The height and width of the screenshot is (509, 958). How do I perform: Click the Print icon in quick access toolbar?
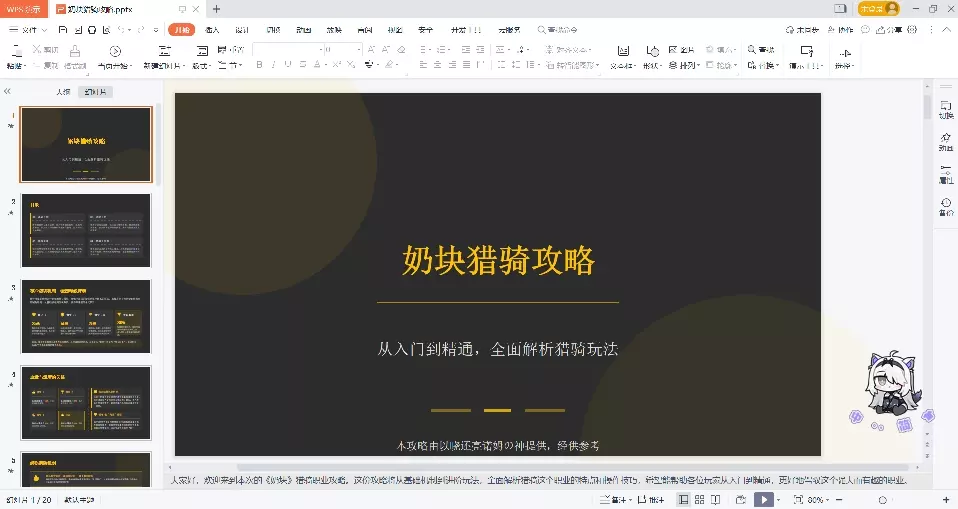click(x=92, y=29)
